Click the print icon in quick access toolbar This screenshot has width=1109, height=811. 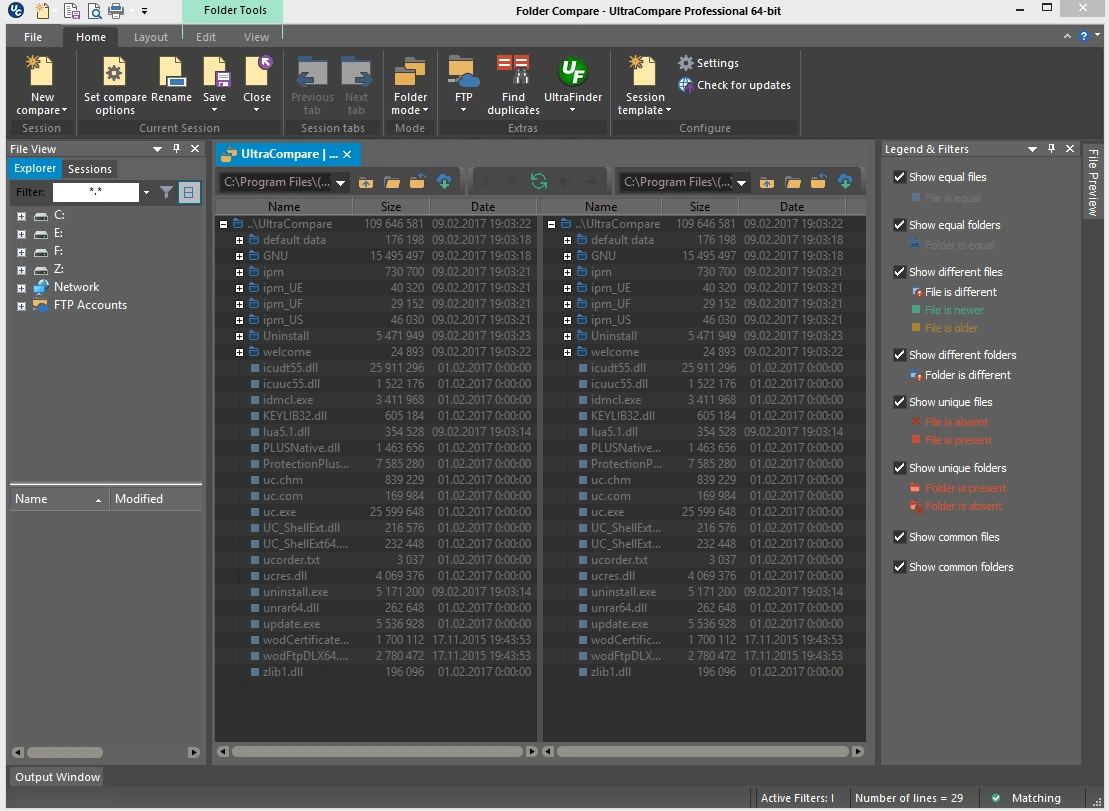(116, 11)
